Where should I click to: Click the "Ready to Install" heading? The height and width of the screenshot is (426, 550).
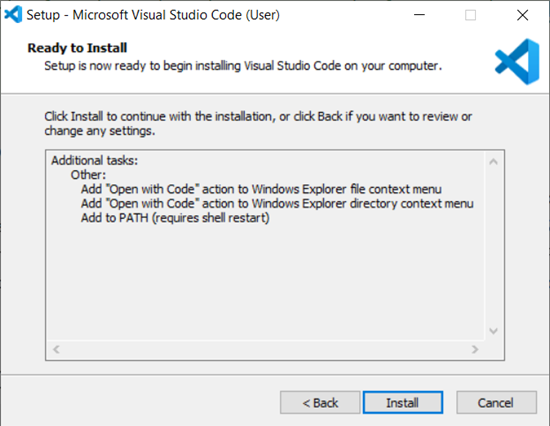pyautogui.click(x=77, y=48)
